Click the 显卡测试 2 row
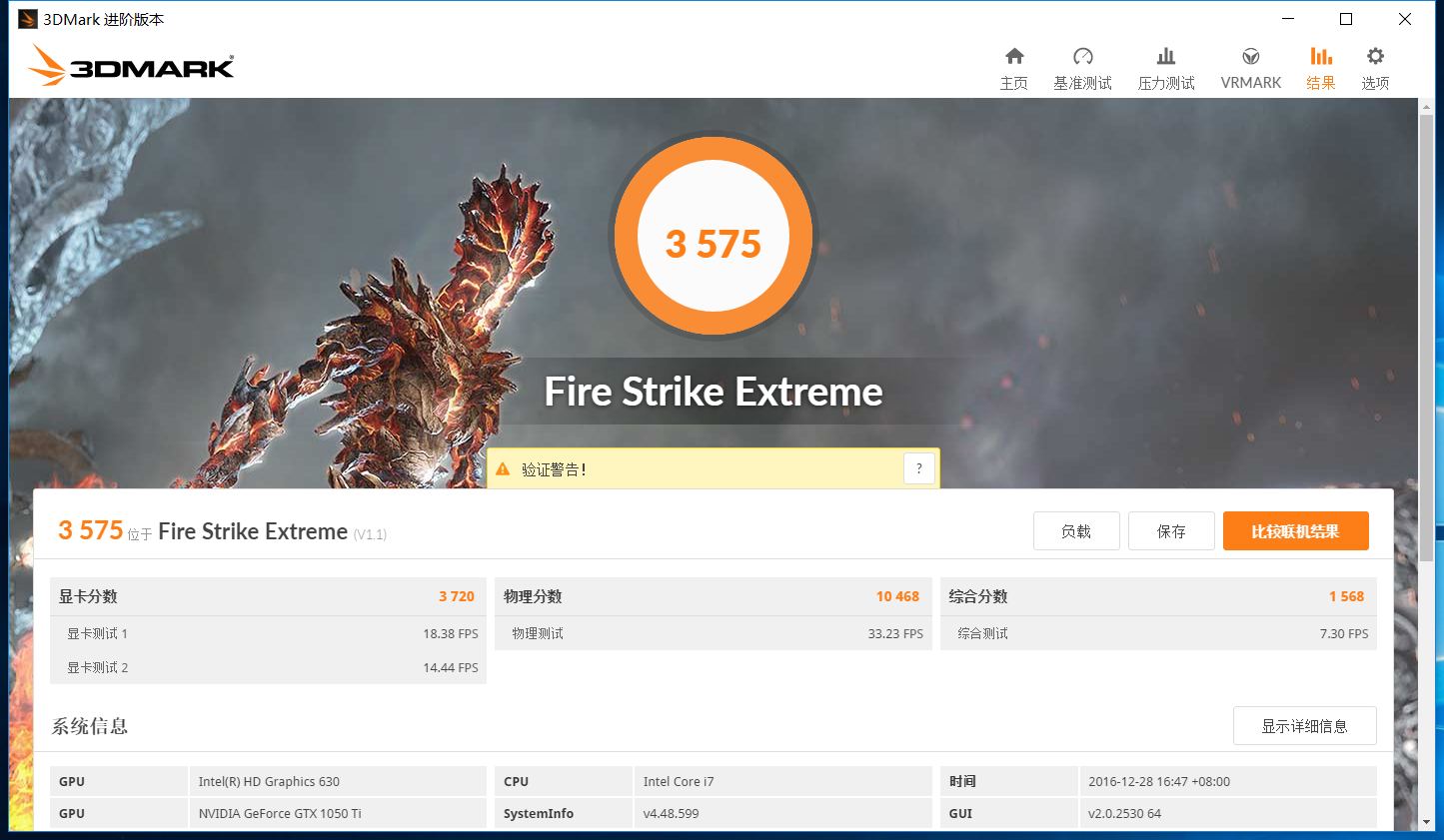Screen dimensions: 1444x840 tap(268, 667)
